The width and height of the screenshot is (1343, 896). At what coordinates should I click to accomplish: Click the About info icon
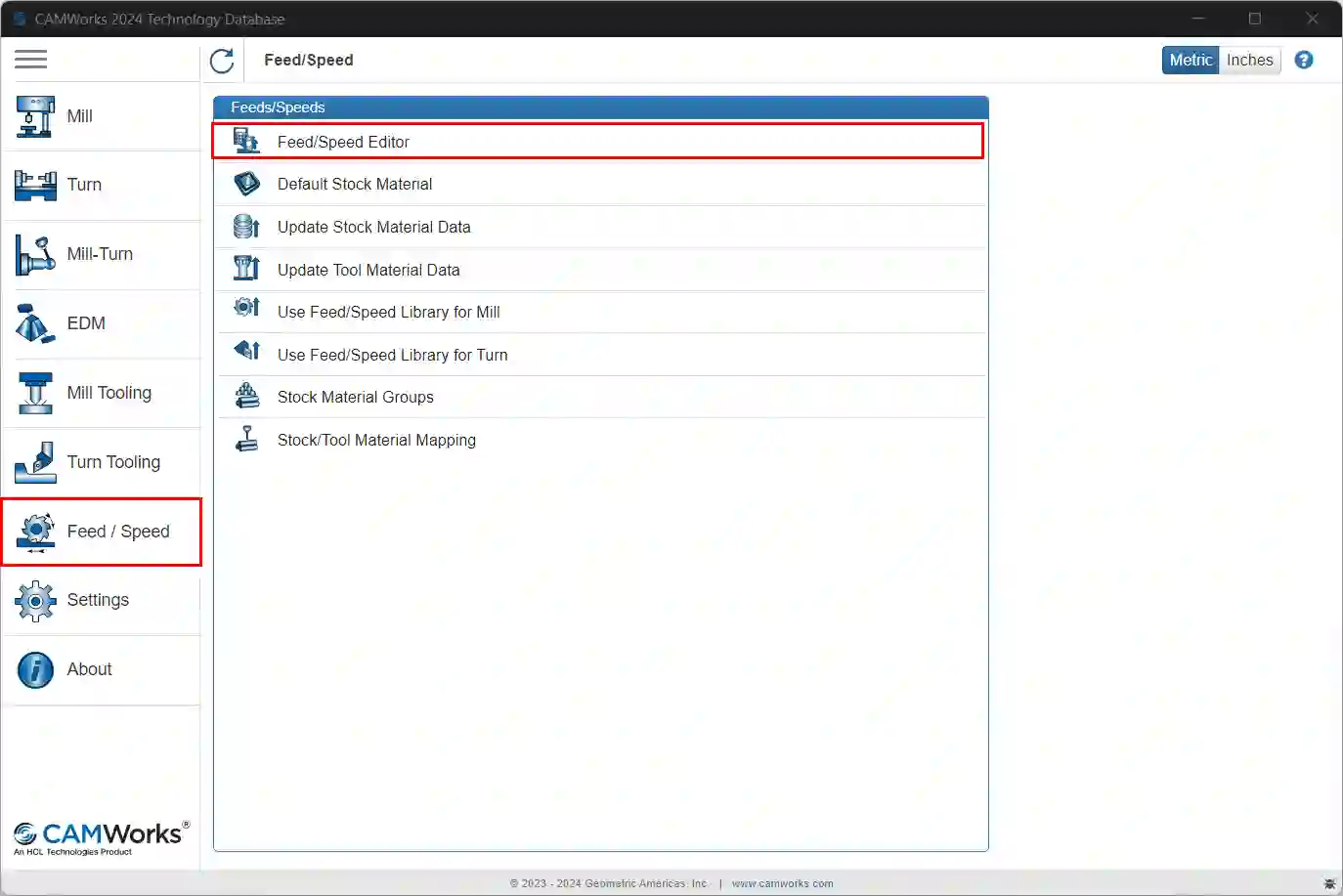click(x=36, y=670)
